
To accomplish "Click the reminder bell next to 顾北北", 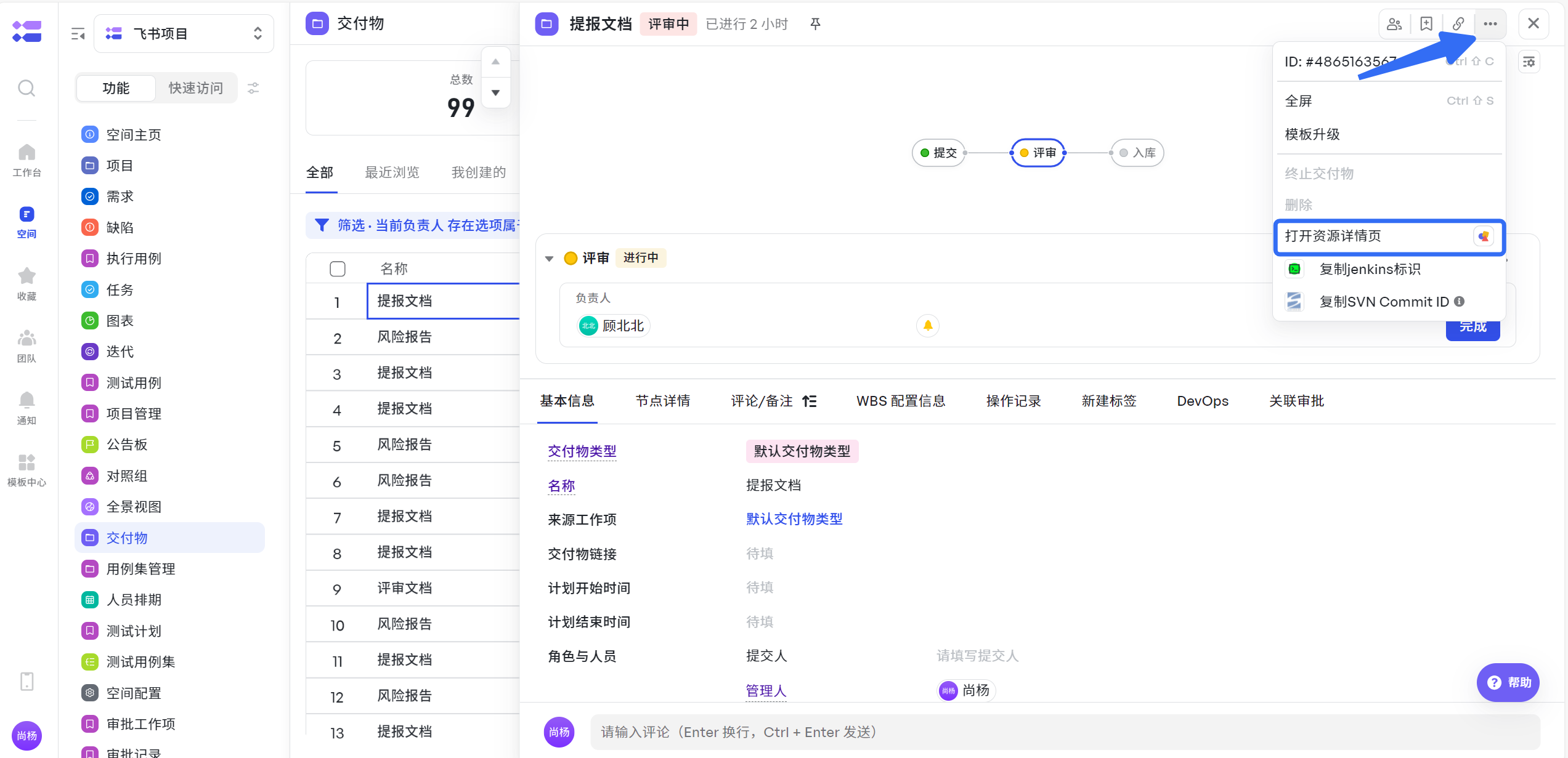I will 928,325.
